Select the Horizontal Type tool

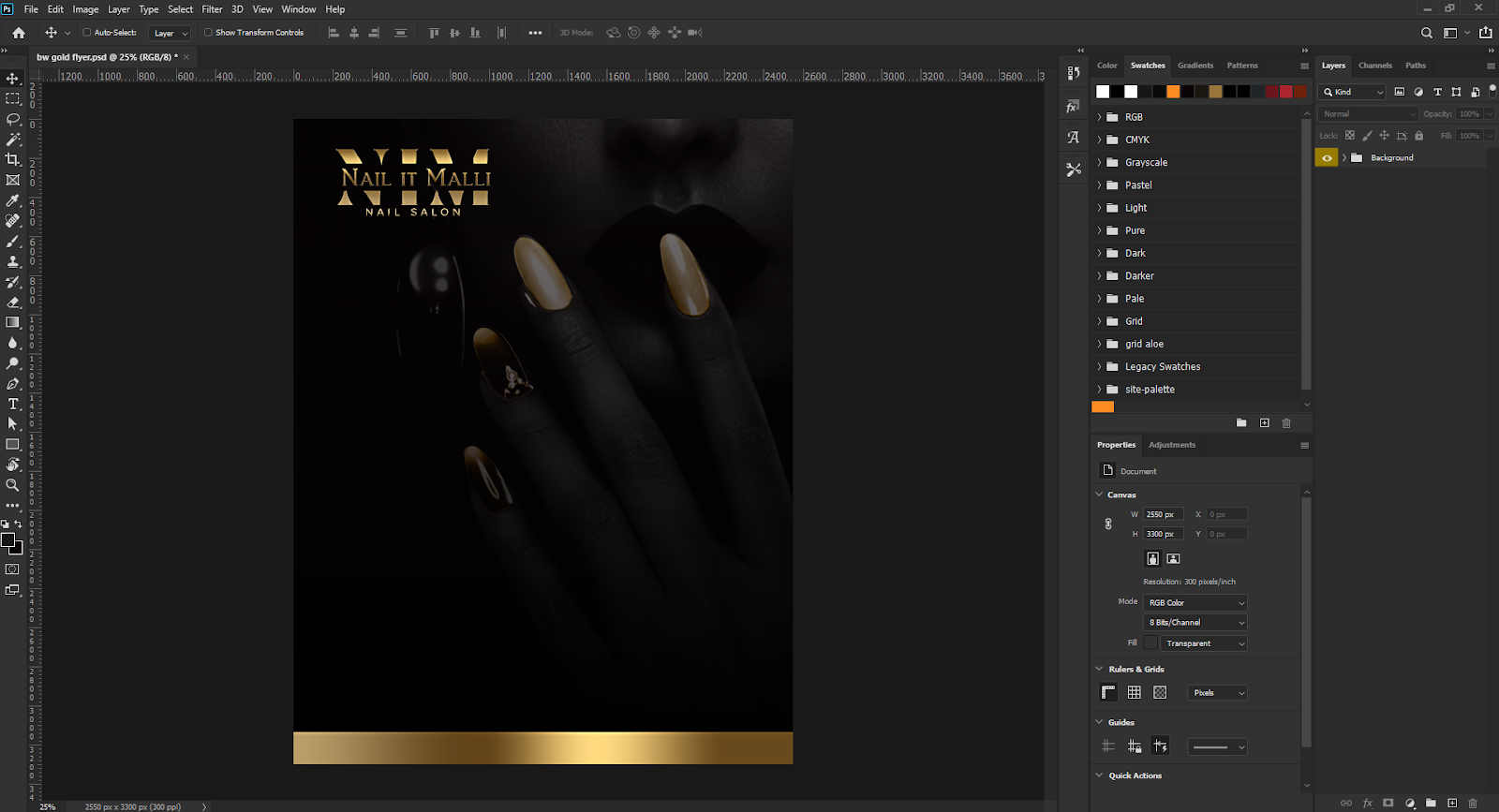coord(13,404)
